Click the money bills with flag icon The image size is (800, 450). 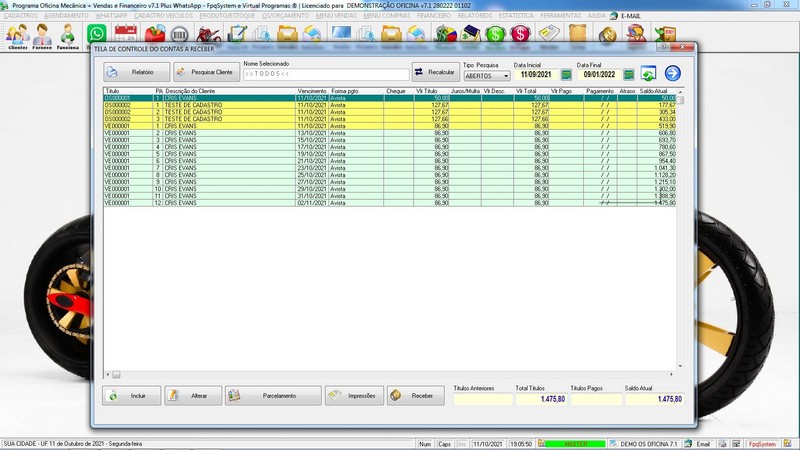click(x=445, y=34)
